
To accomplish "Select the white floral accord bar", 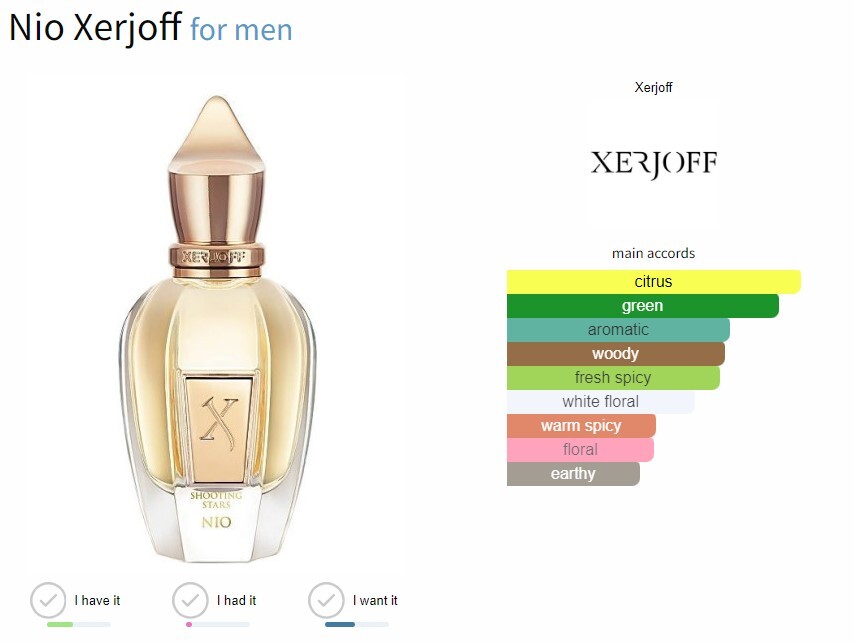I will click(x=601, y=401).
